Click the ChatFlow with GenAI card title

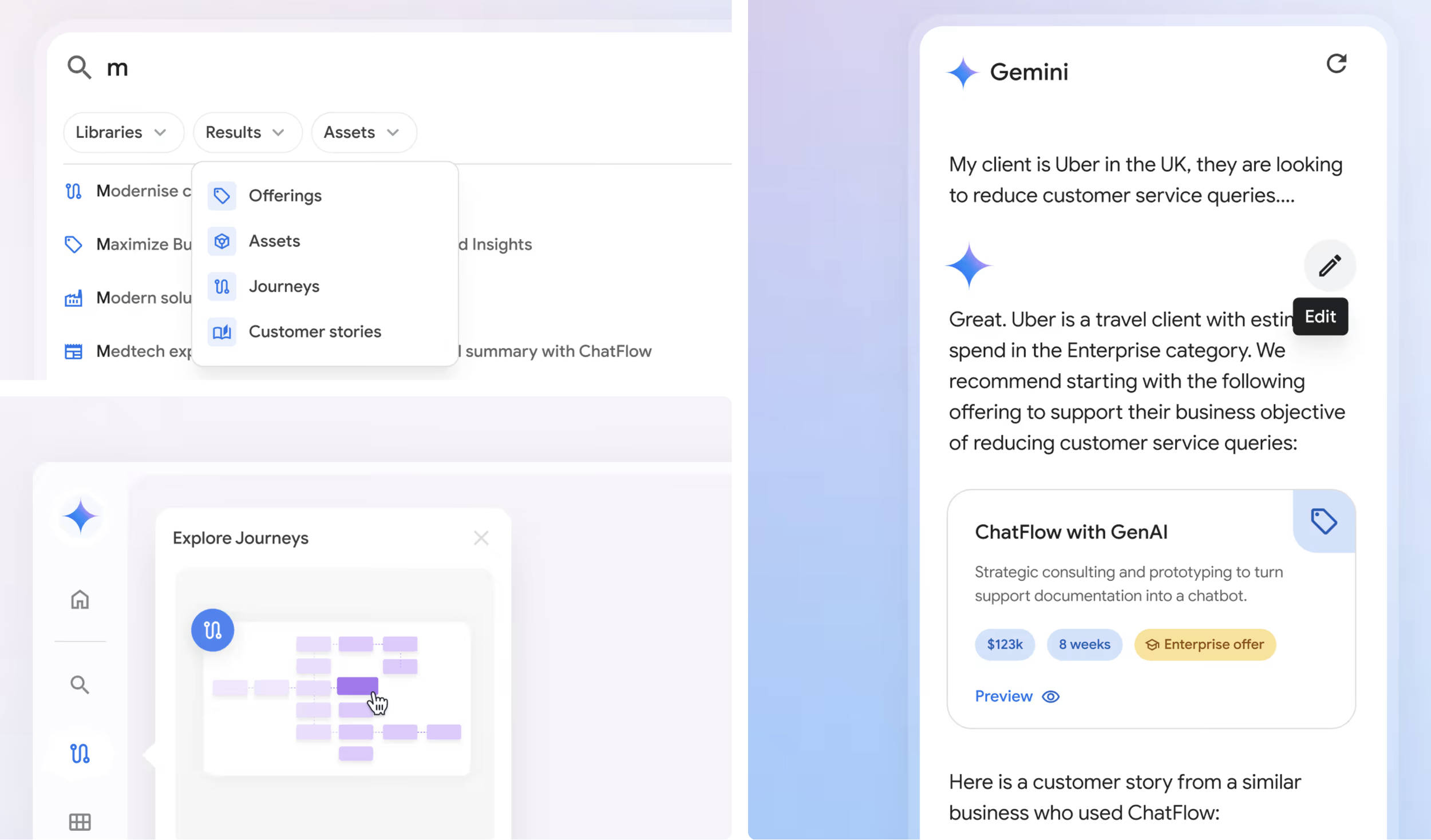(x=1071, y=532)
